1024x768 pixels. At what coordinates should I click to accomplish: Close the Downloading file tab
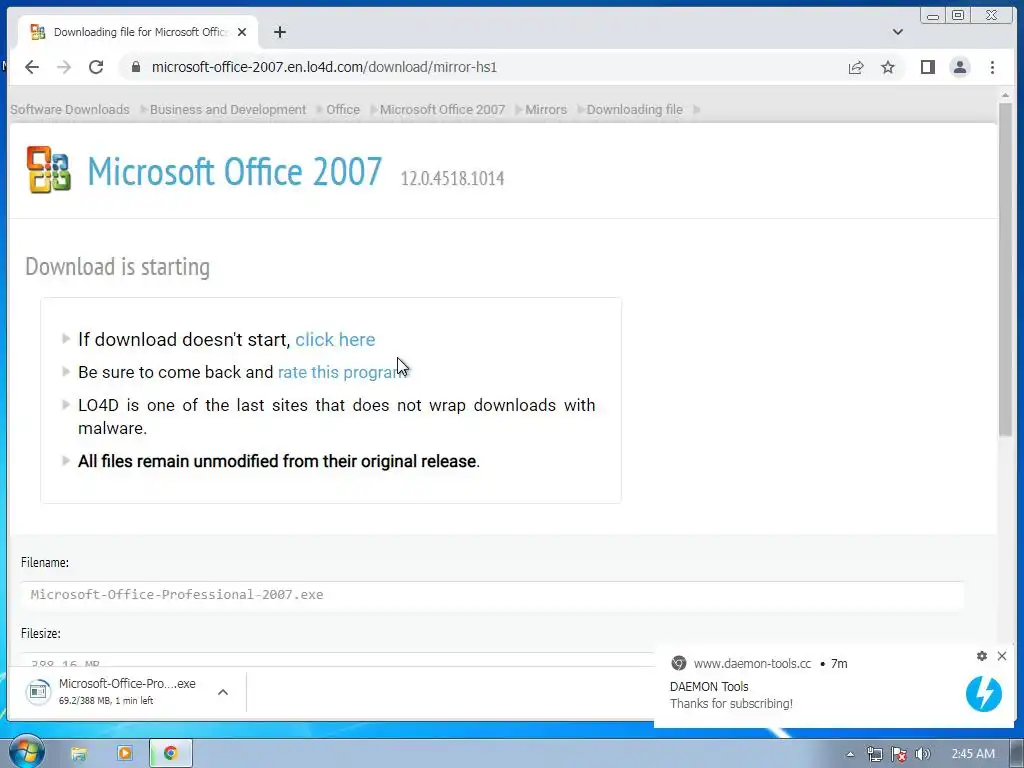[x=242, y=32]
